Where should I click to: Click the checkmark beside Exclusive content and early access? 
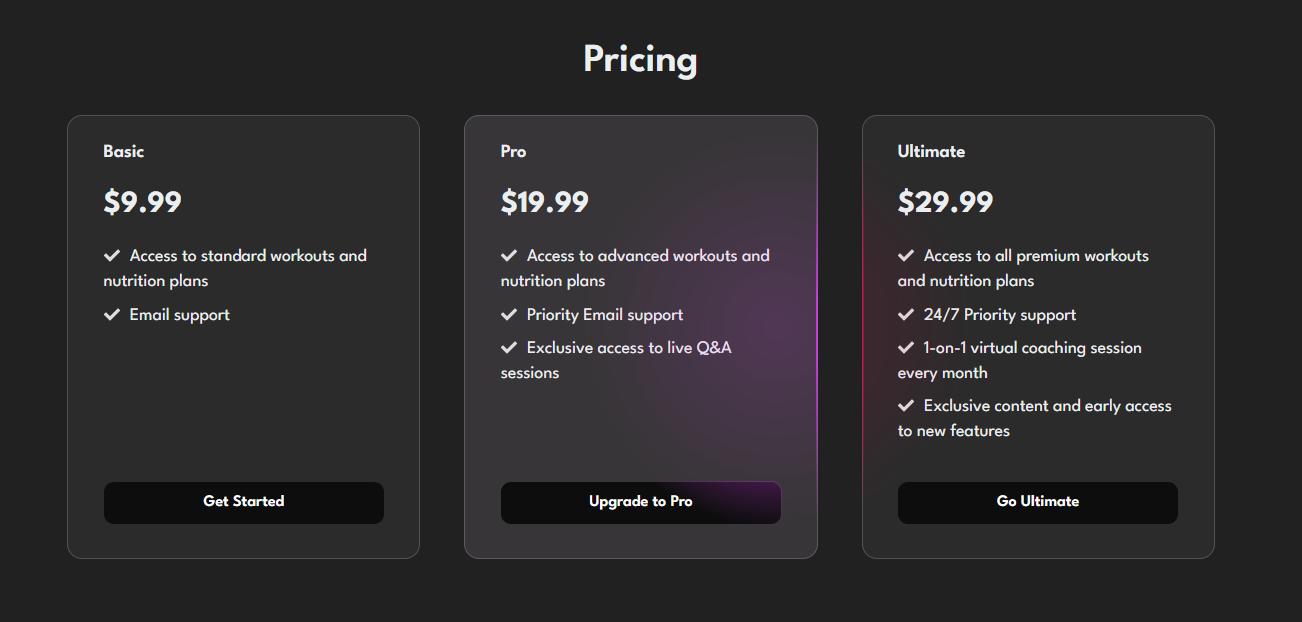[906, 406]
